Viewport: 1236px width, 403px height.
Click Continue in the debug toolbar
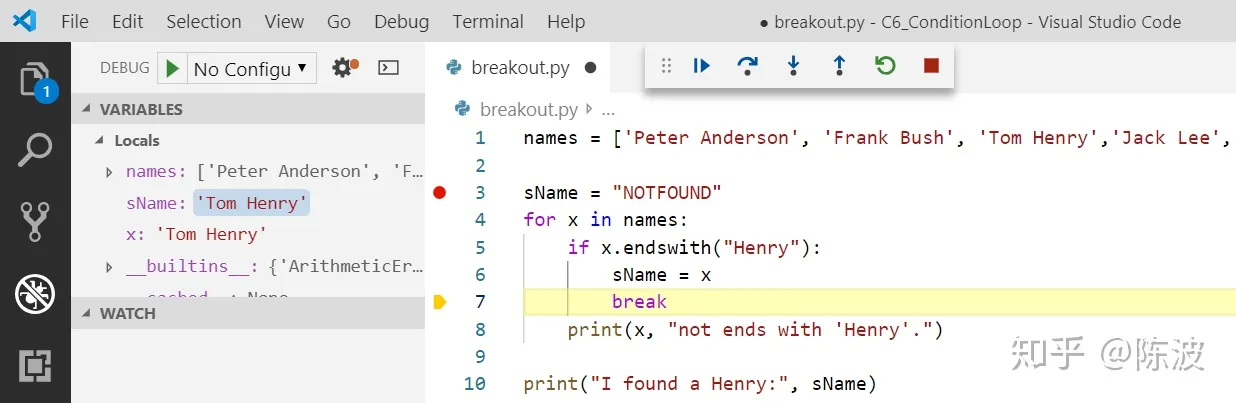tap(702, 66)
